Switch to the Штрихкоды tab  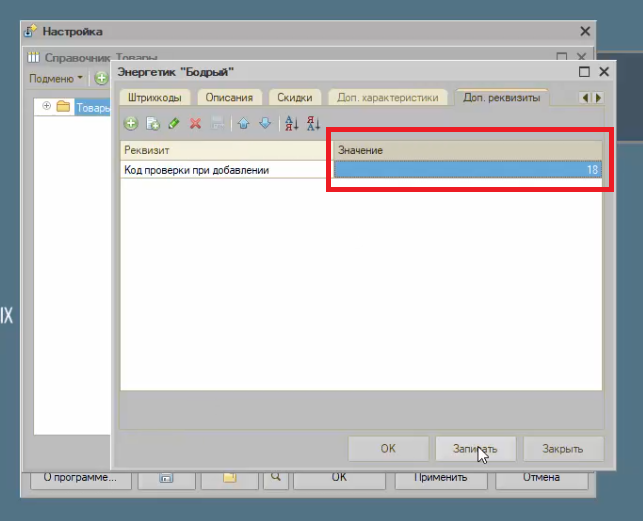[155, 98]
